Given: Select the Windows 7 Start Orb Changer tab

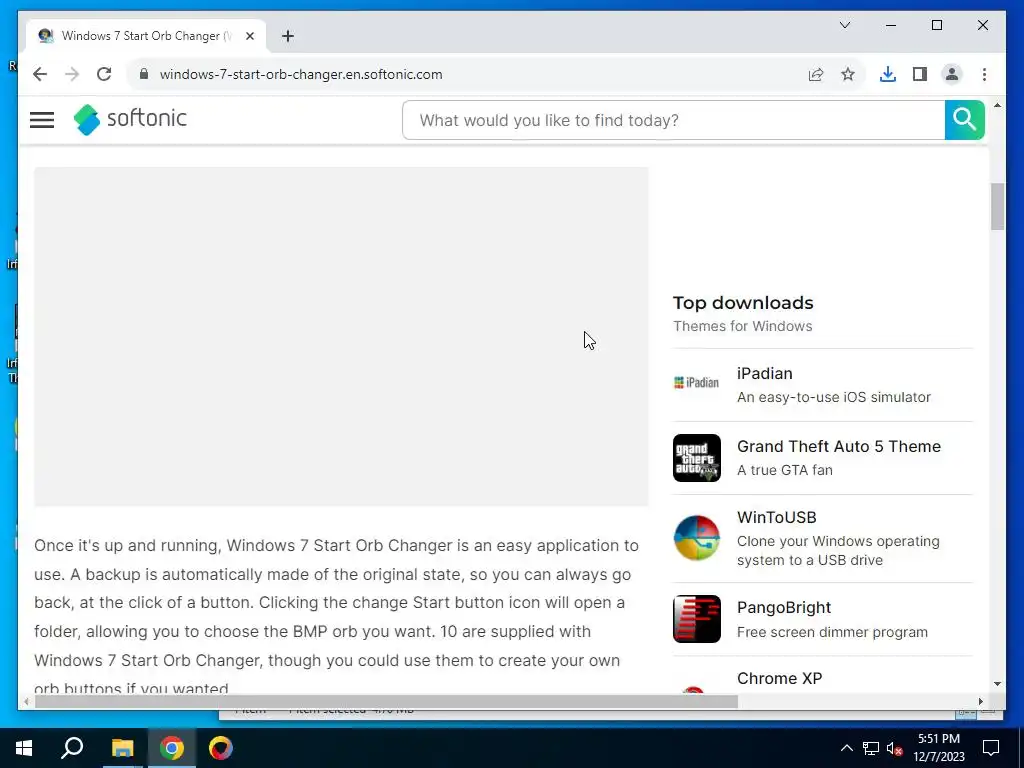Looking at the screenshot, I should pyautogui.click(x=146, y=36).
